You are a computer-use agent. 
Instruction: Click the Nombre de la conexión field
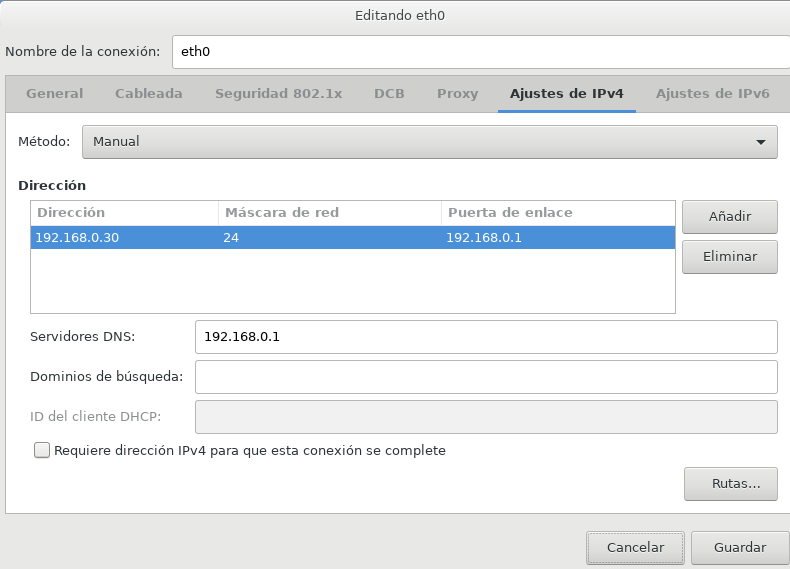click(x=480, y=51)
